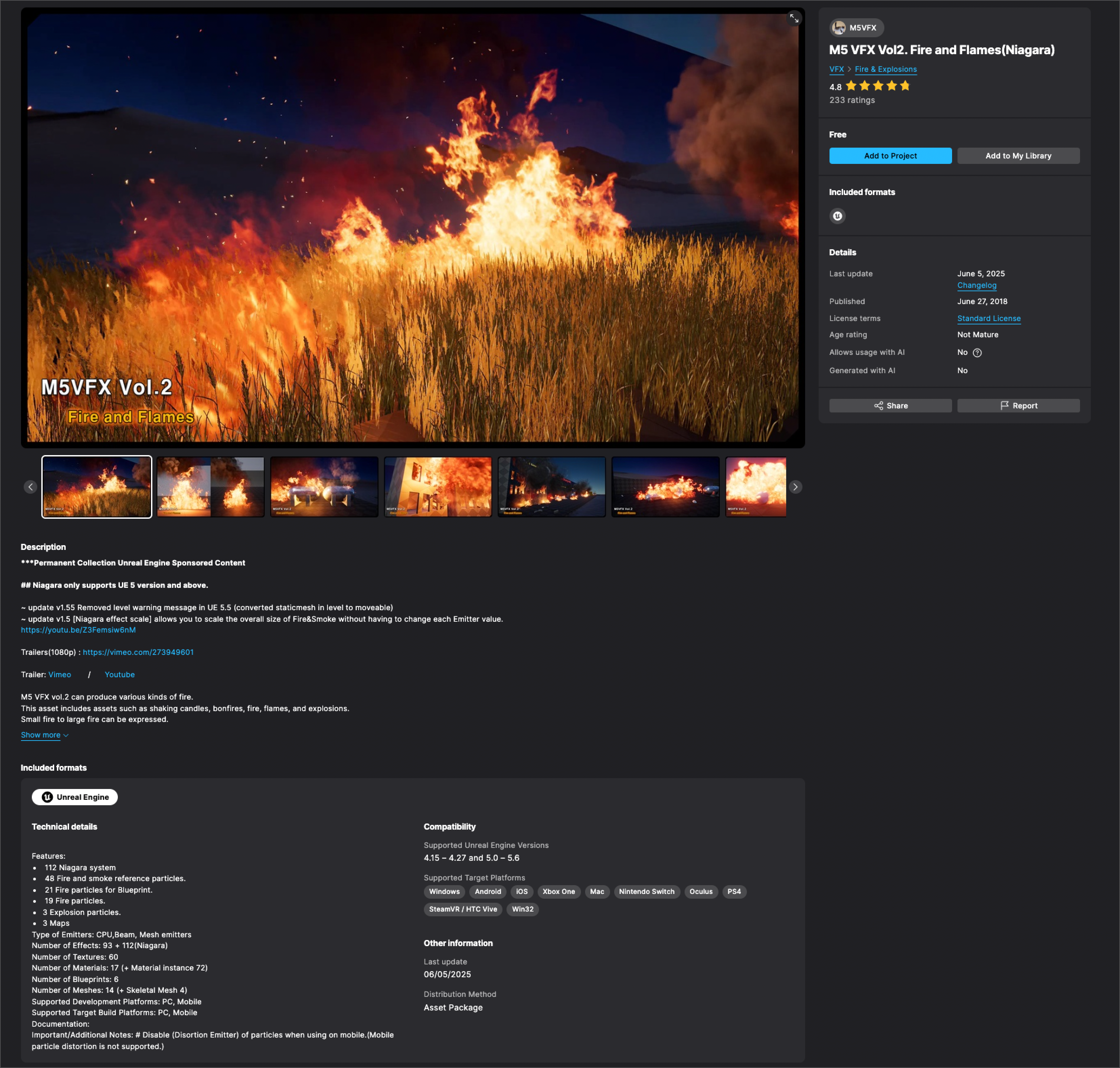The height and width of the screenshot is (1068, 1120).
Task: Click the Windows platform tag
Action: [x=444, y=892]
